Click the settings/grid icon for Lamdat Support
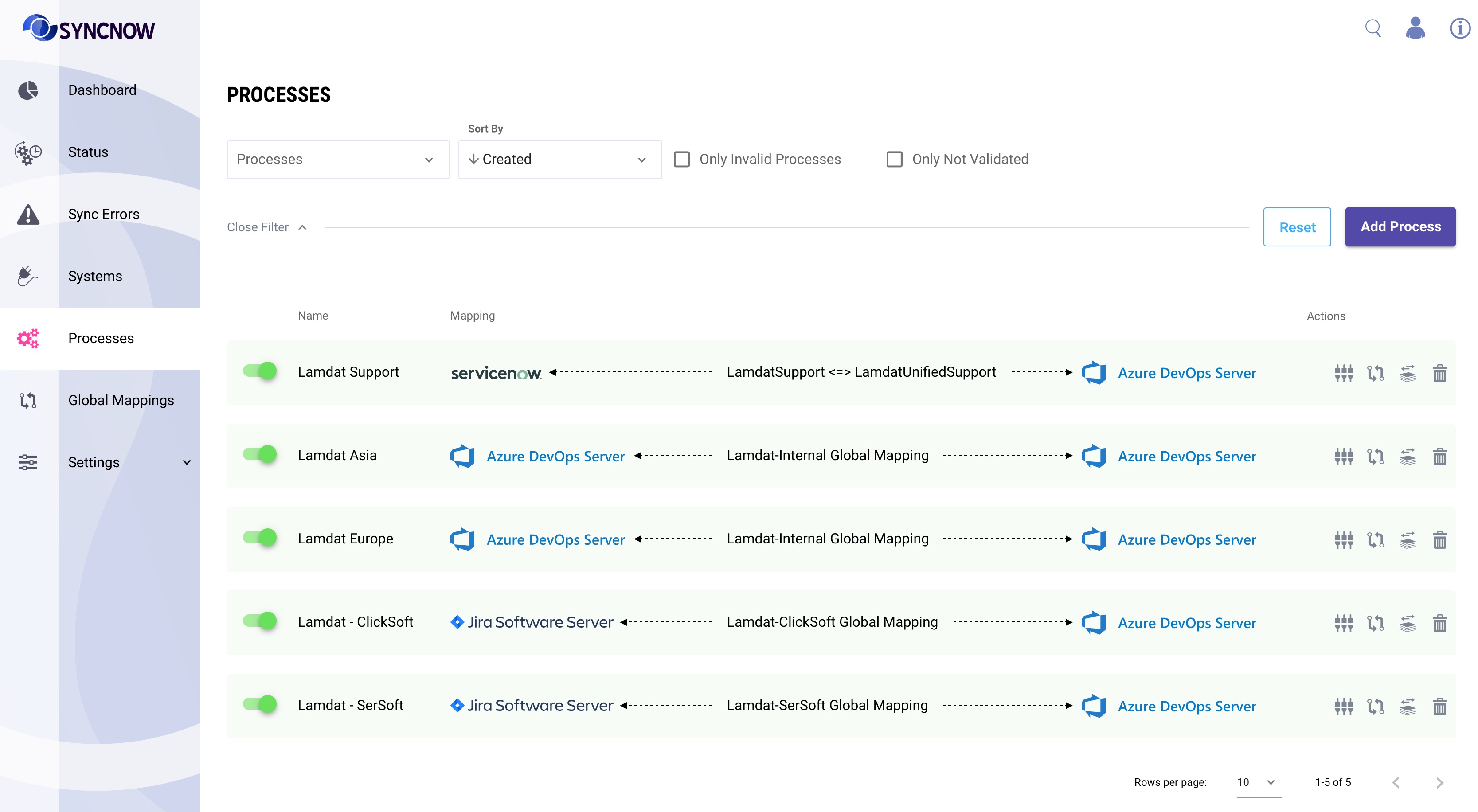1478x812 pixels. (1344, 372)
